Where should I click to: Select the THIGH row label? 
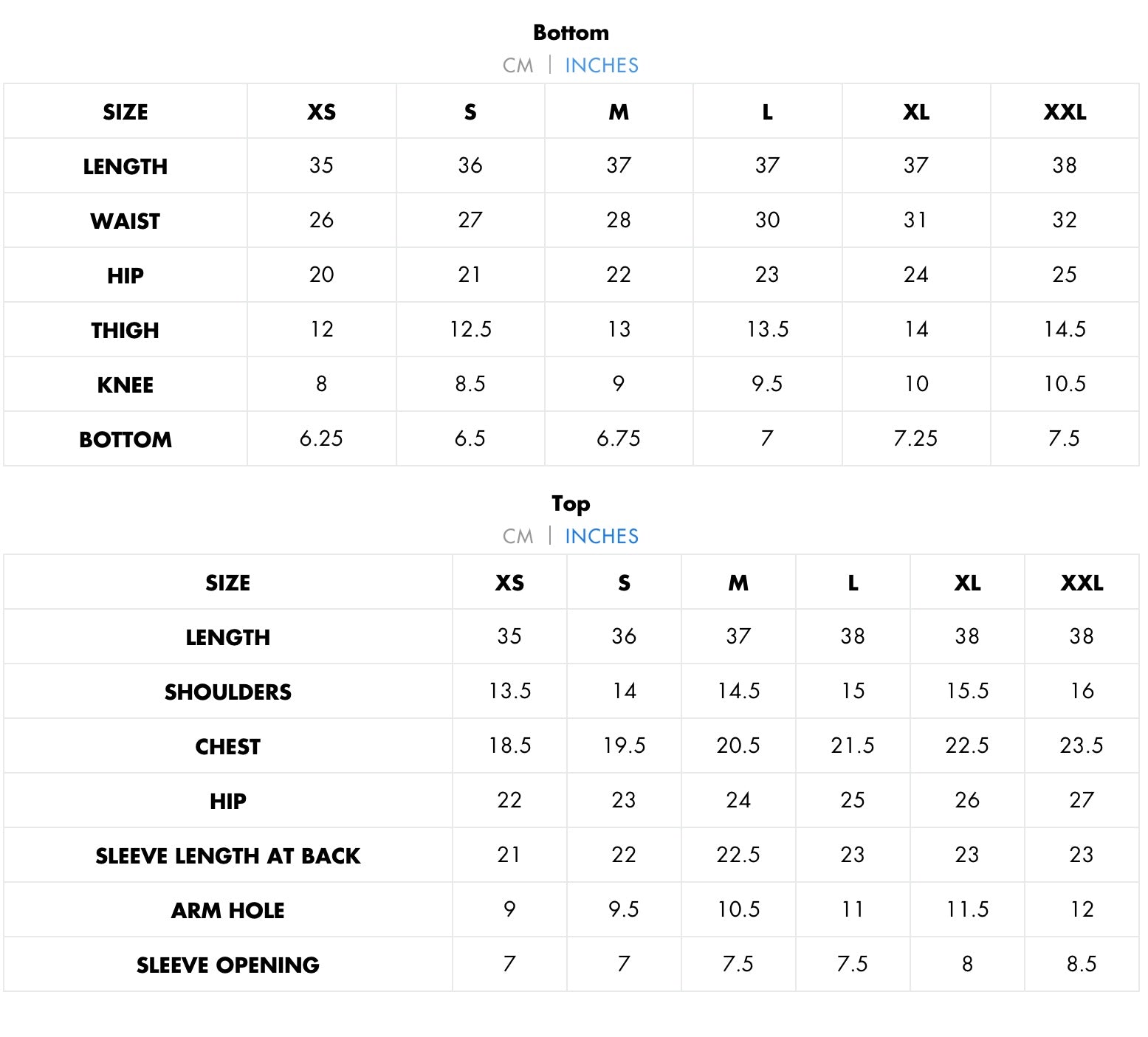[x=125, y=331]
